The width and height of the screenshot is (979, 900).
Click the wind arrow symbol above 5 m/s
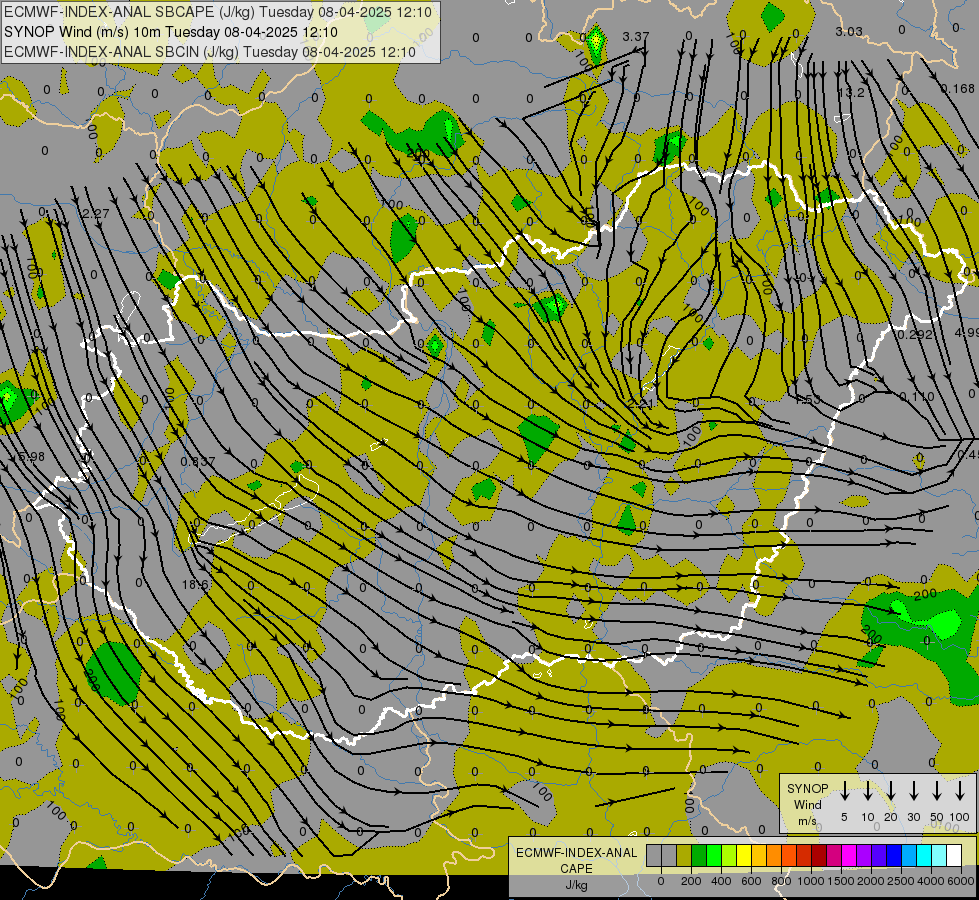point(844,791)
